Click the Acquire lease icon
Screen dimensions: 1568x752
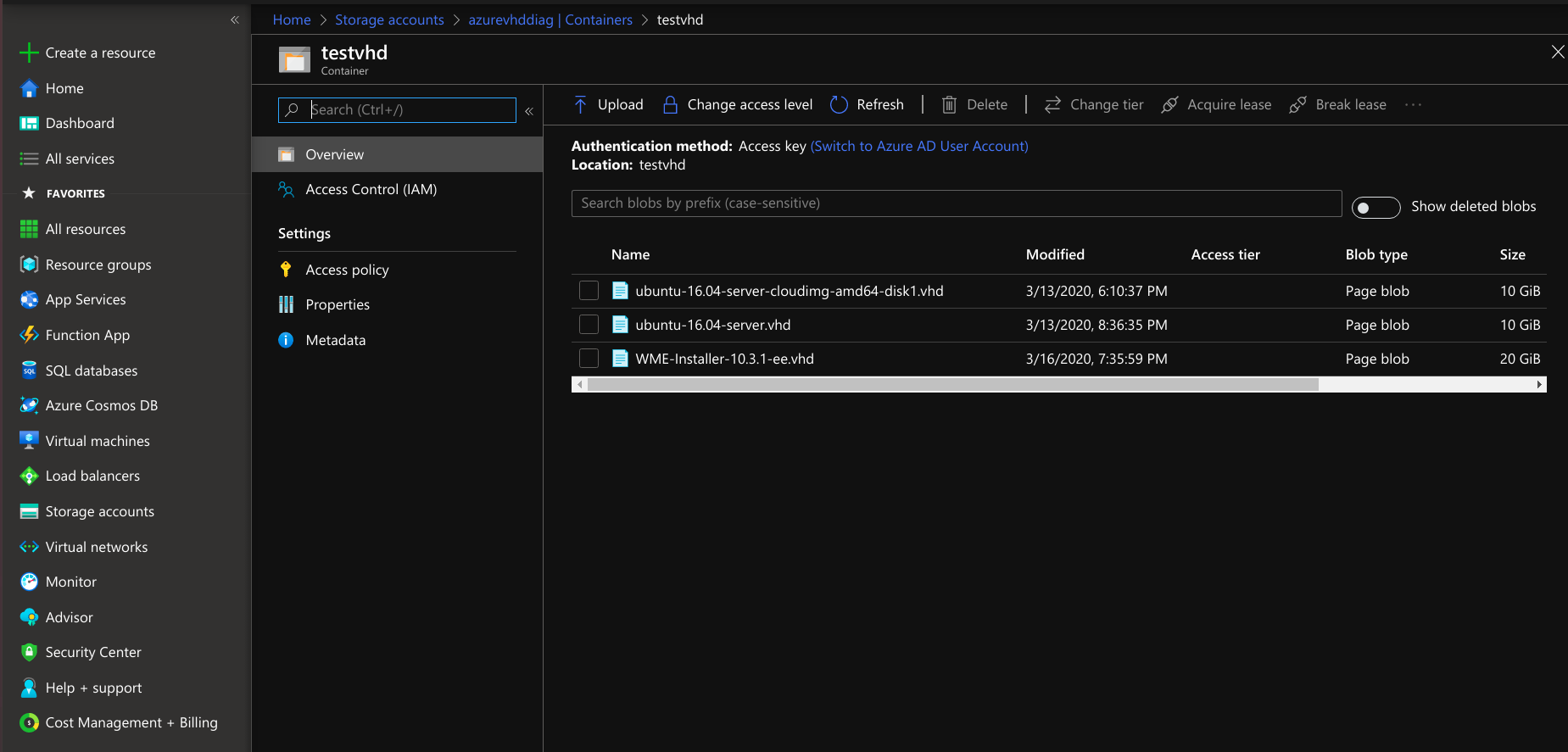click(1169, 105)
